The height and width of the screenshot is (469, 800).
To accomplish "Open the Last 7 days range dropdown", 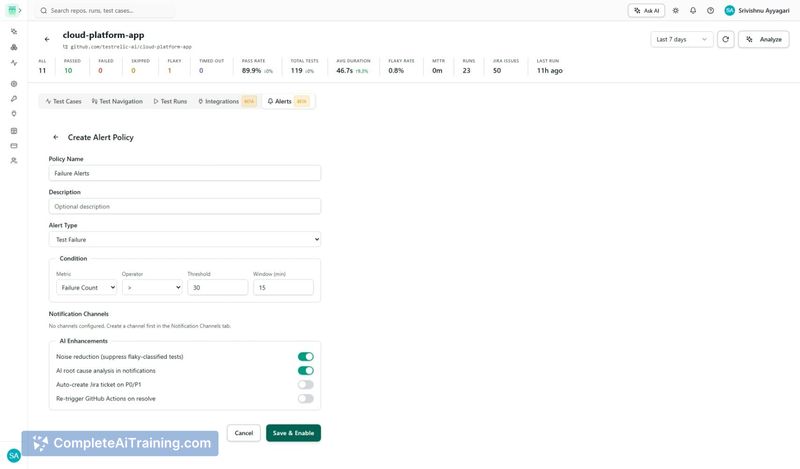I will [x=682, y=39].
